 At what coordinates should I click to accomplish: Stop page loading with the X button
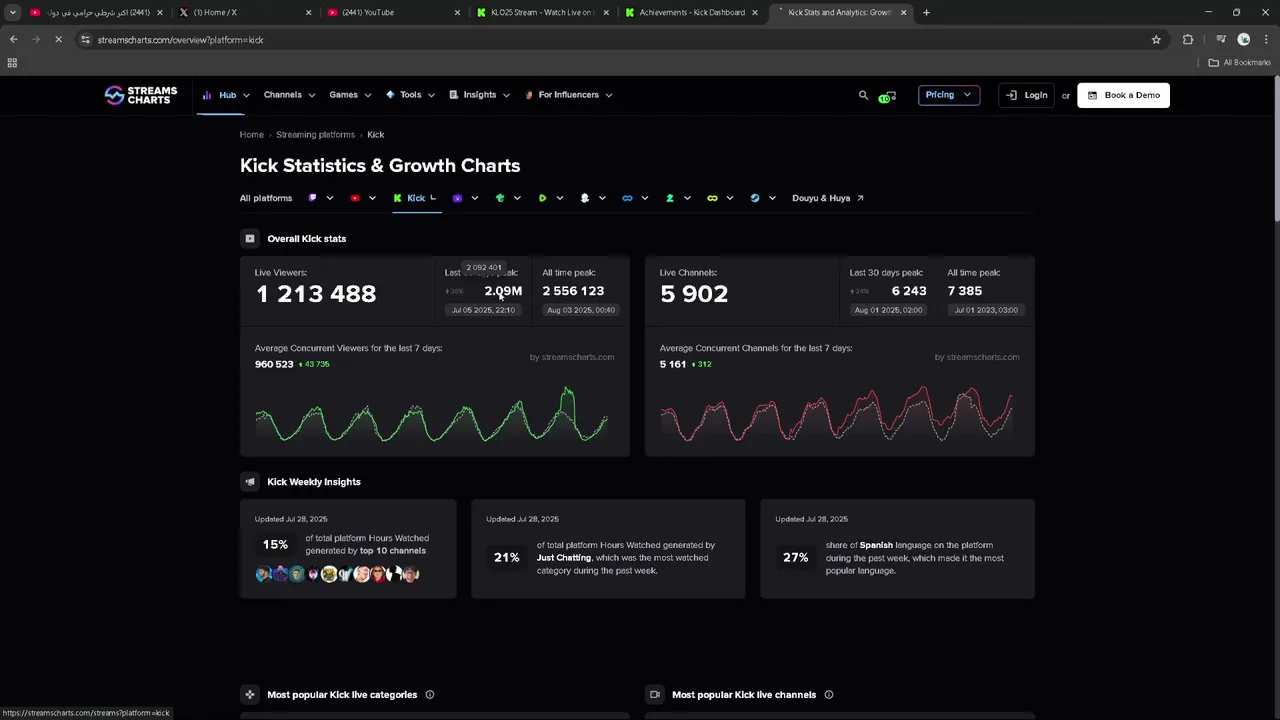(58, 40)
